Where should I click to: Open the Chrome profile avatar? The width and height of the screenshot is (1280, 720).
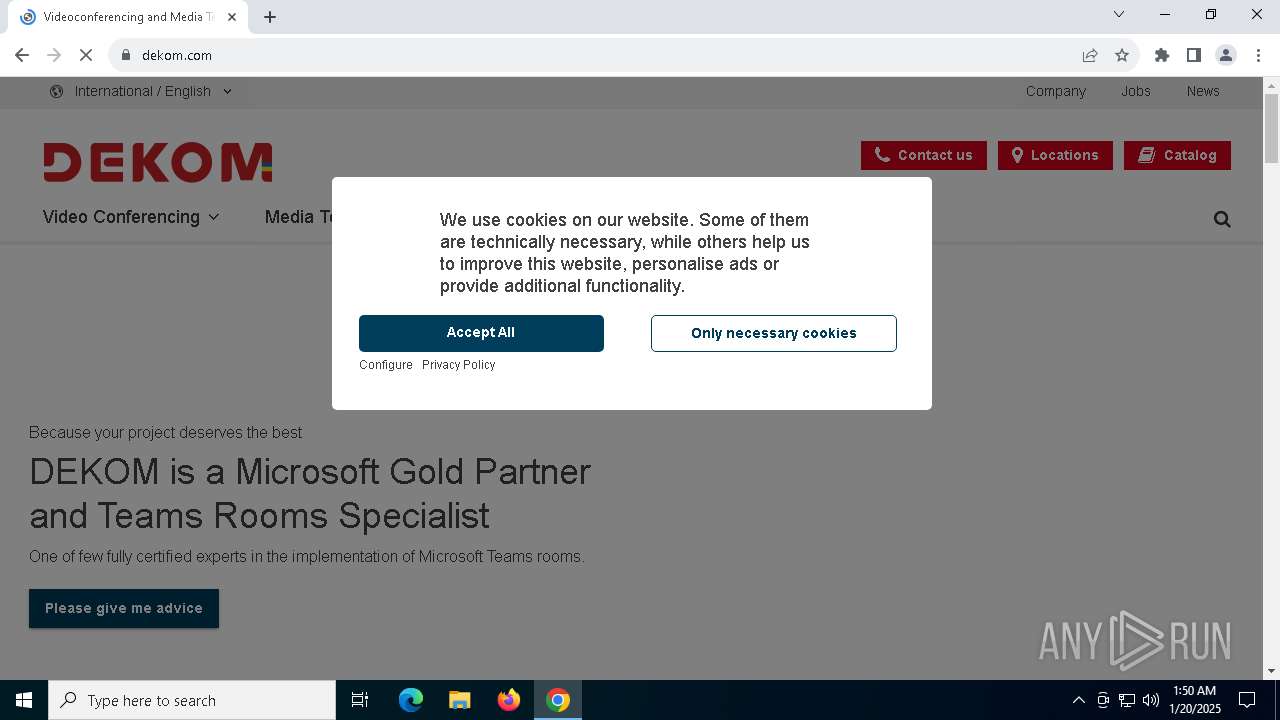(1226, 55)
